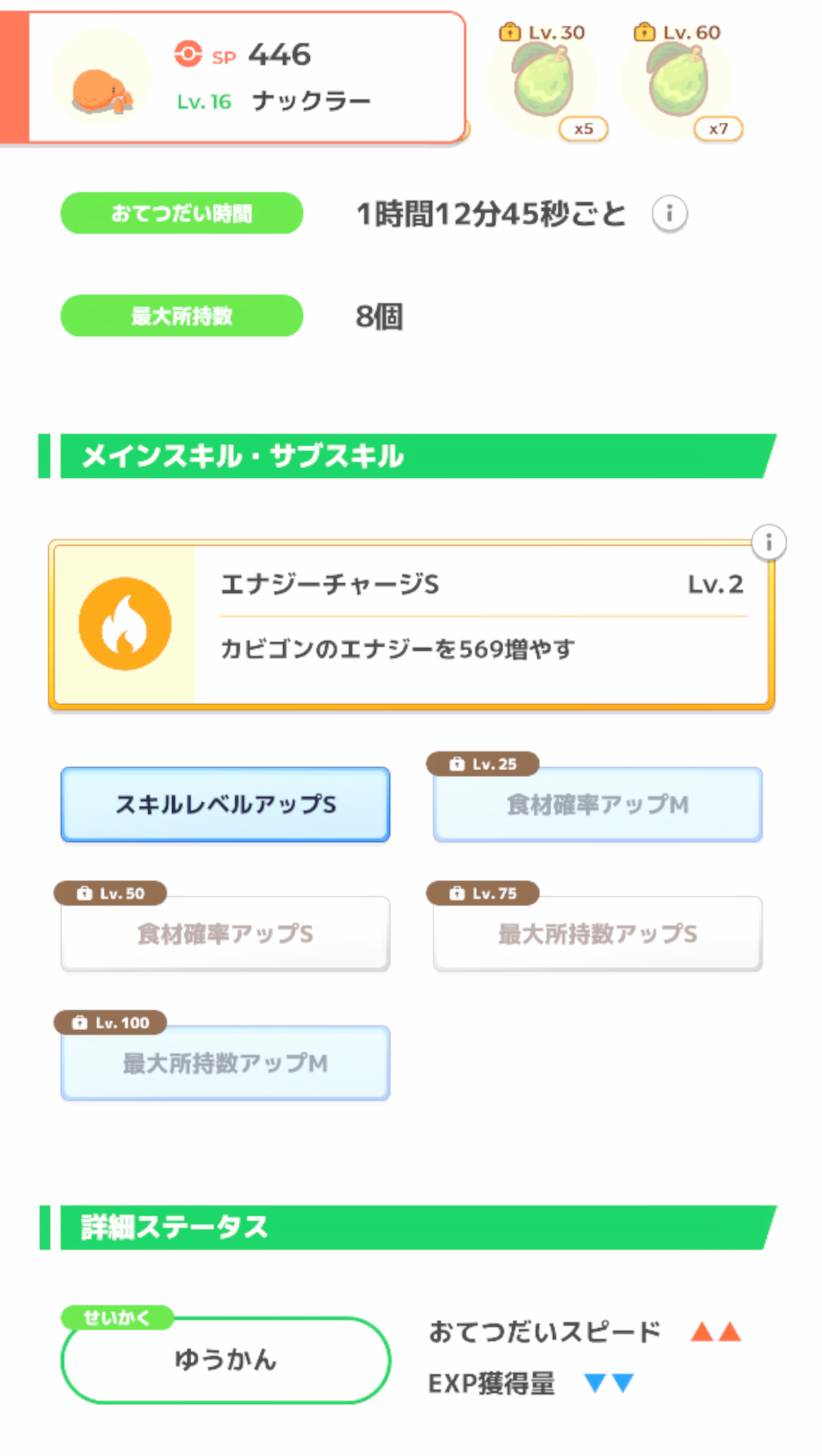The image size is (822, 1456).
Task: Open info icon on main skill card
Action: [x=769, y=542]
